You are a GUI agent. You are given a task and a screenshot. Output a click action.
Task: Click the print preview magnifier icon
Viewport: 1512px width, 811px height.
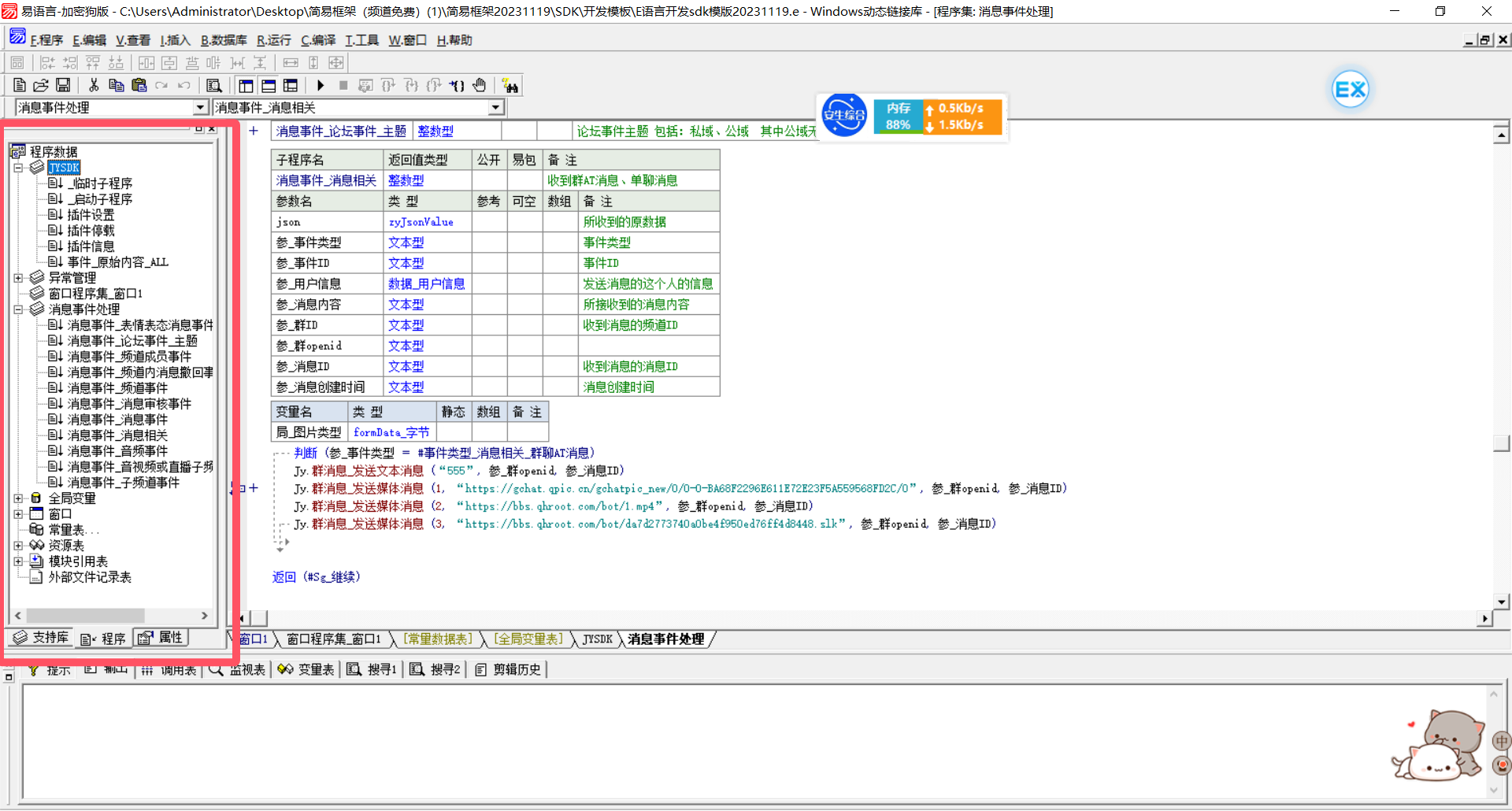click(x=213, y=86)
